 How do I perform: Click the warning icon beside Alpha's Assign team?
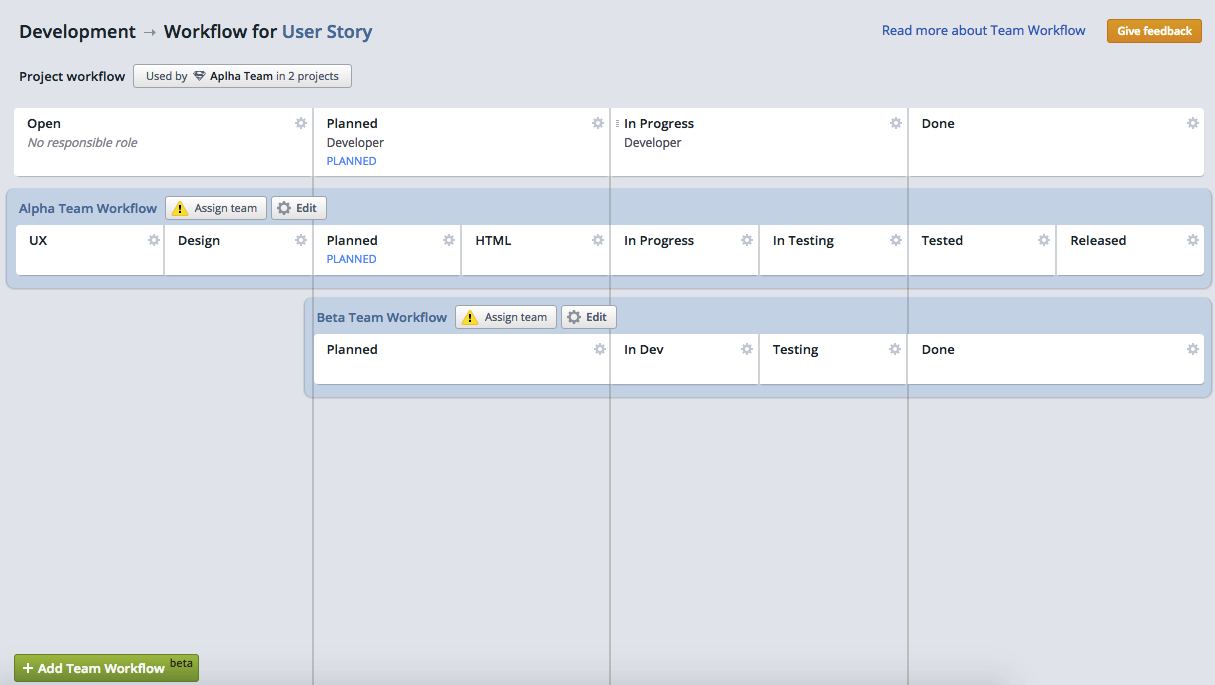coord(181,208)
